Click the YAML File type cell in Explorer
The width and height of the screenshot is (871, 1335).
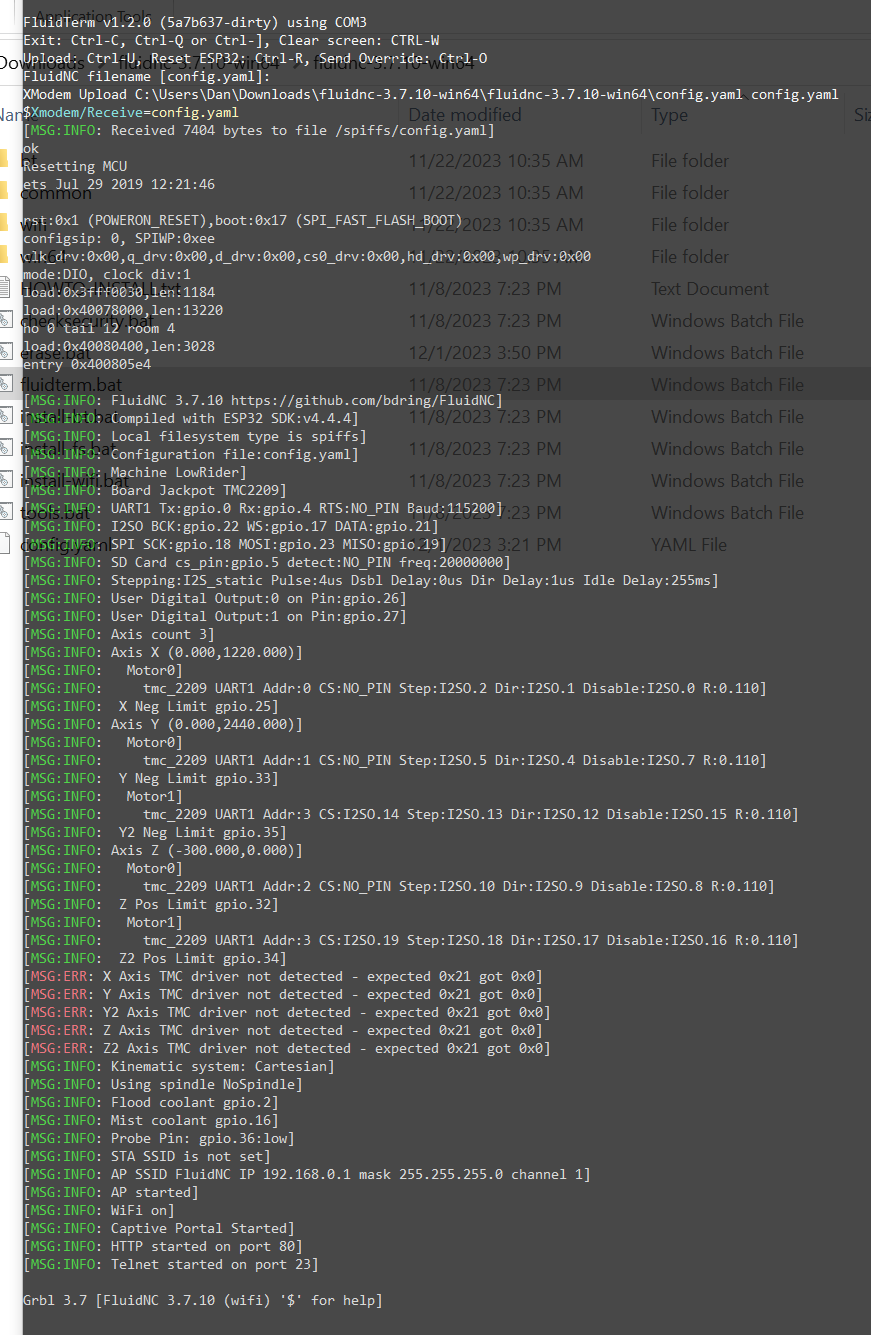[689, 545]
